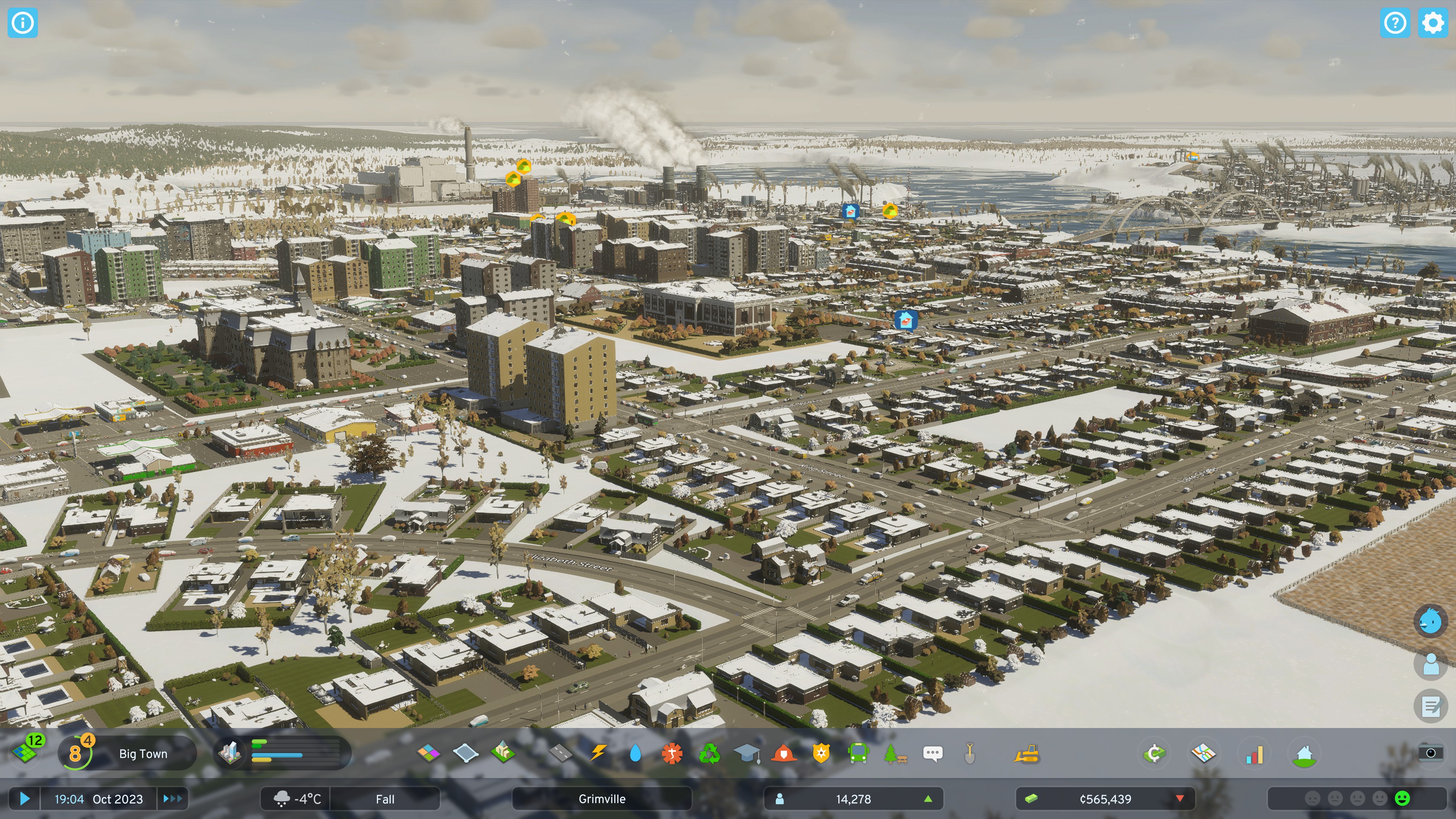Viewport: 1456px width, 819px height.
Task: Resume simulation with the play button
Action: pos(24,799)
